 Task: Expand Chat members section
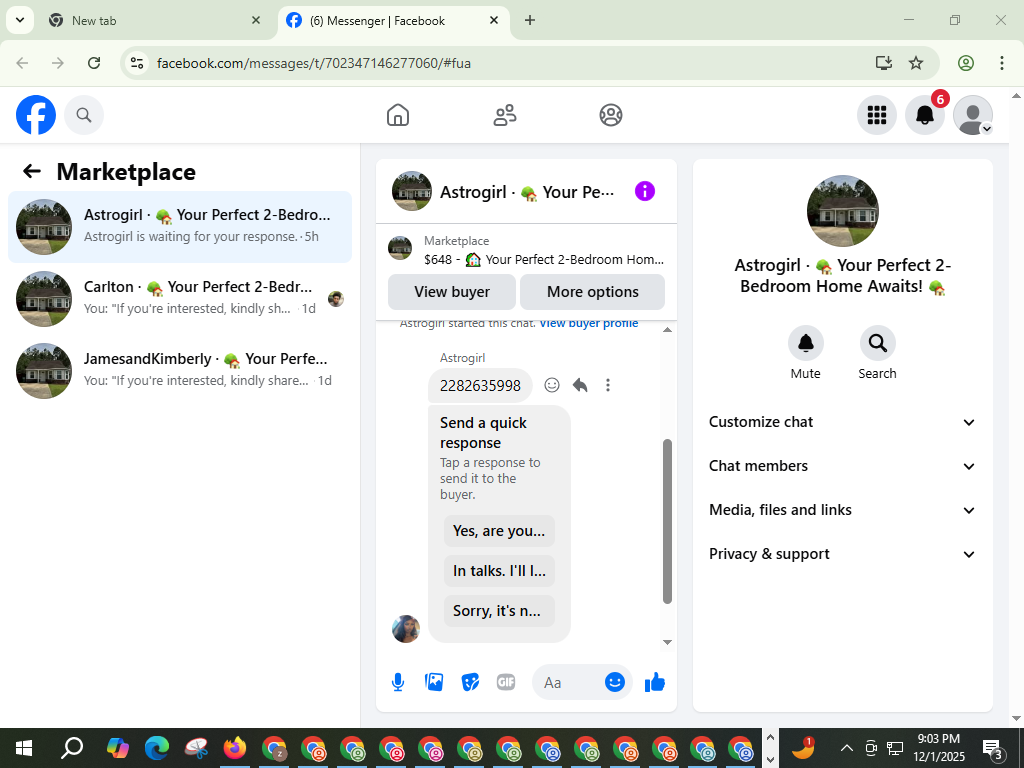[x=842, y=466]
